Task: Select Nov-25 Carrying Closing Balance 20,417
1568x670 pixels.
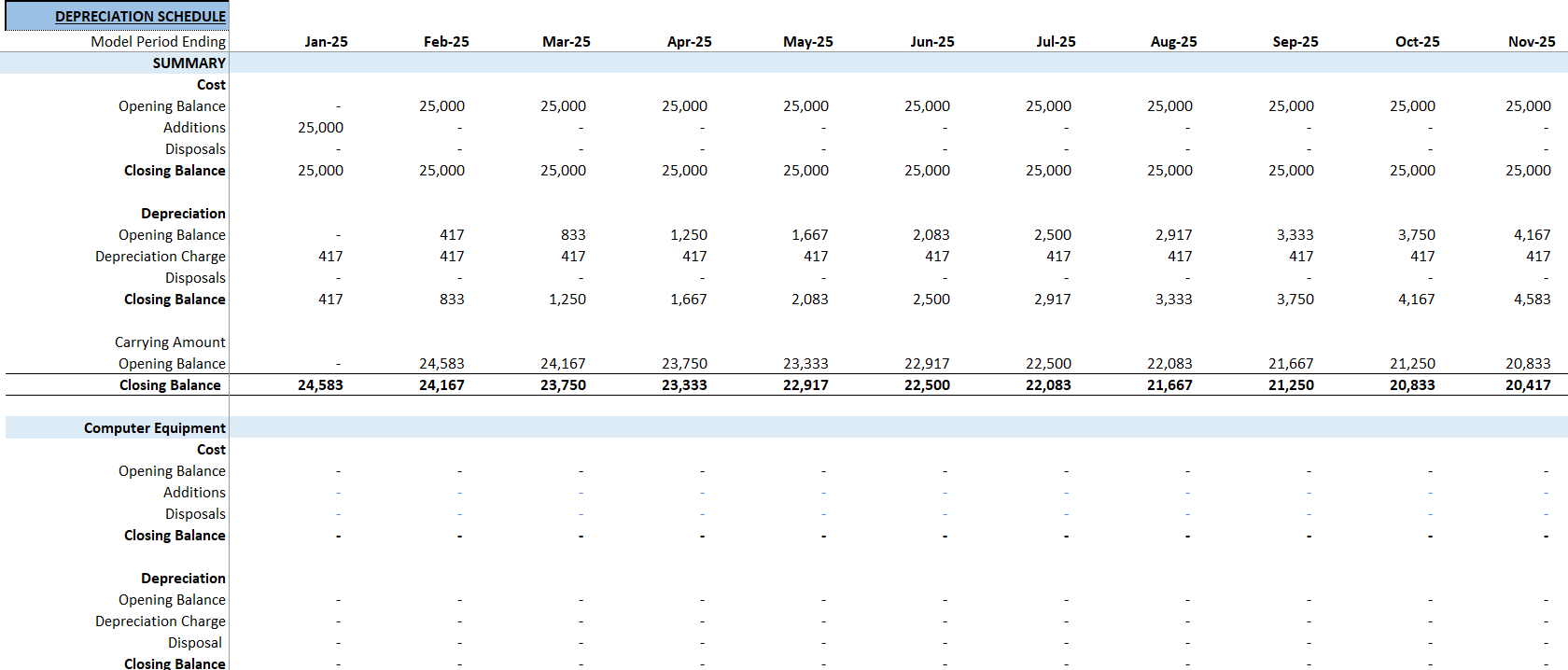Action: (x=1528, y=385)
